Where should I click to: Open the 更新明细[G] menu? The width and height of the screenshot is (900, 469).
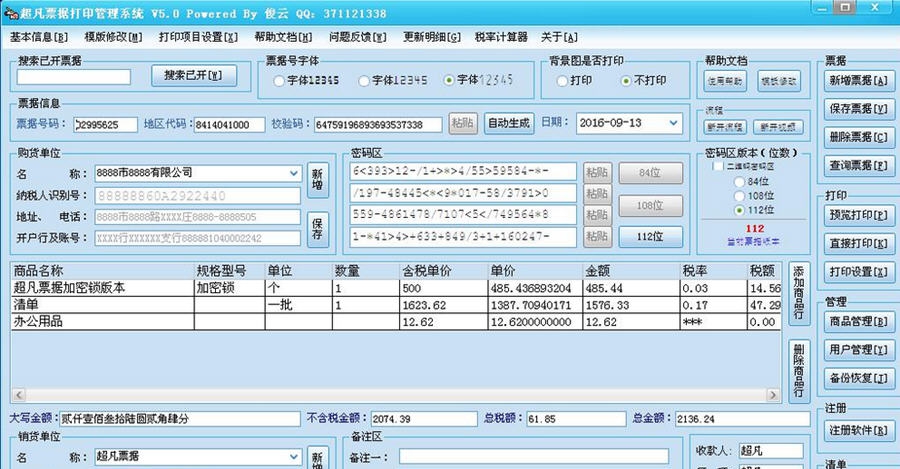[x=432, y=37]
